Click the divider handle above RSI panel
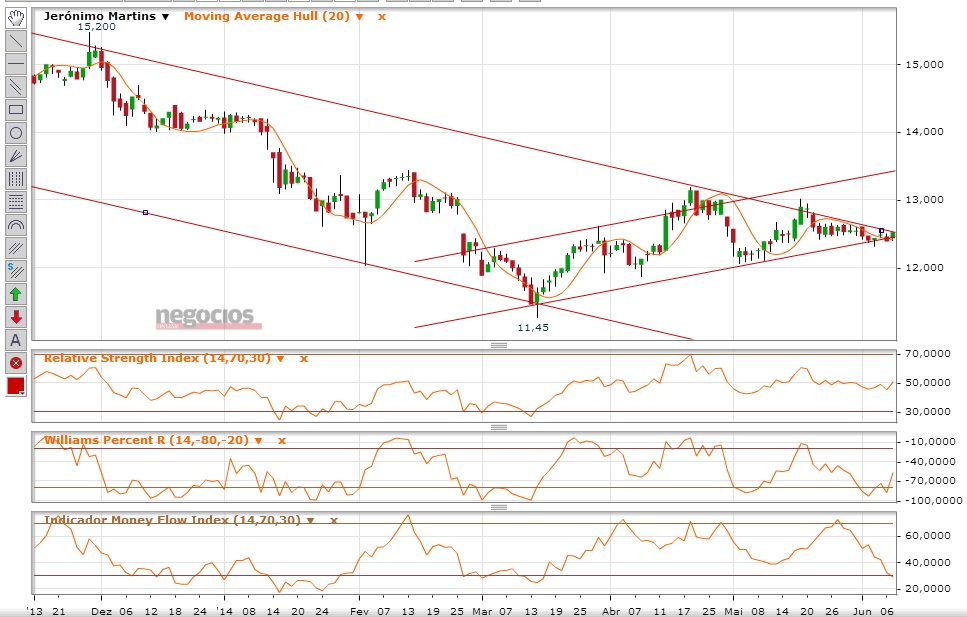 click(499, 346)
